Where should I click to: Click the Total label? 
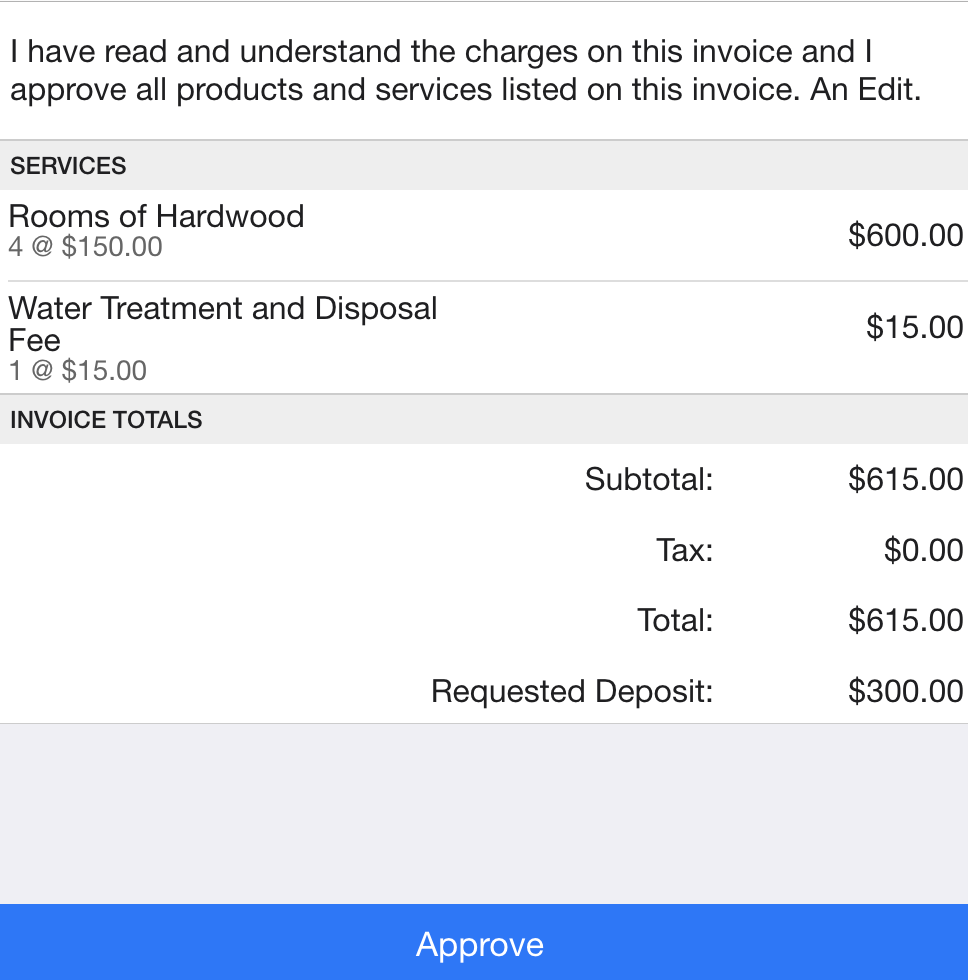(675, 620)
